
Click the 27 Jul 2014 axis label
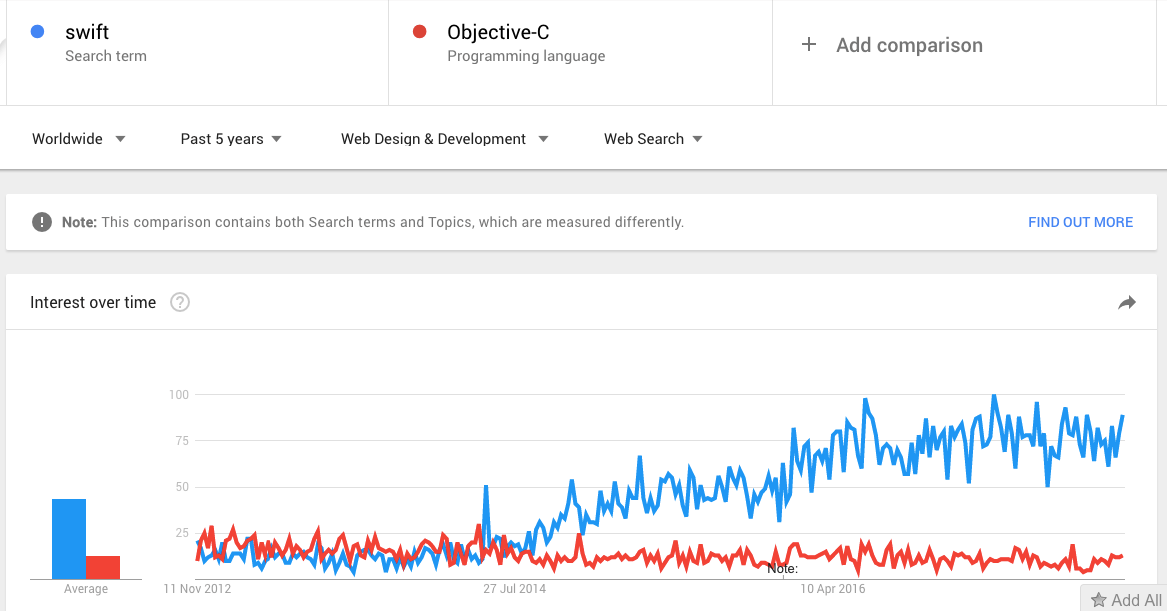(514, 589)
